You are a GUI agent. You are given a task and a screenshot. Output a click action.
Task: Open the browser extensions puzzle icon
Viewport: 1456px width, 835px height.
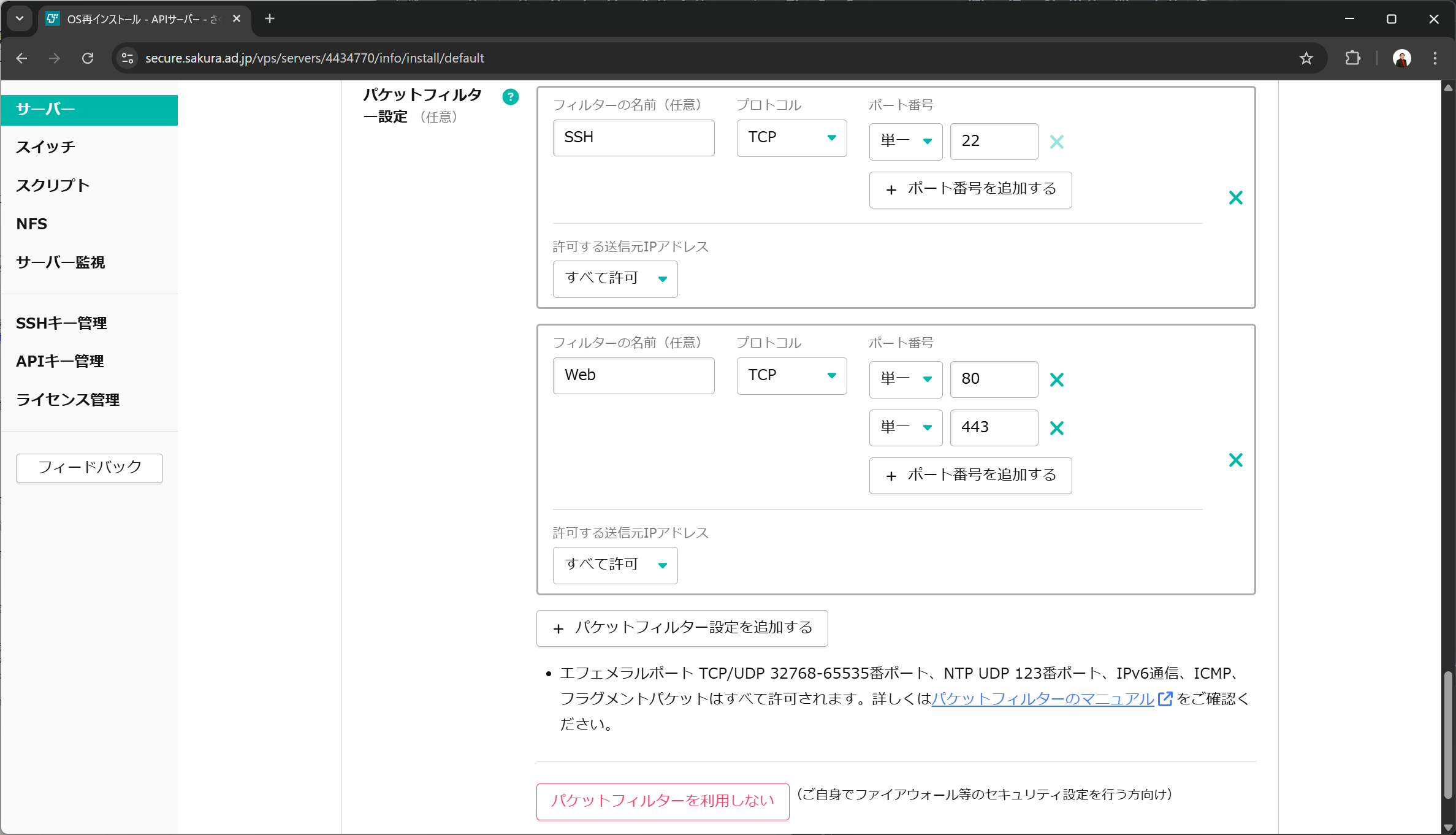pos(1352,58)
